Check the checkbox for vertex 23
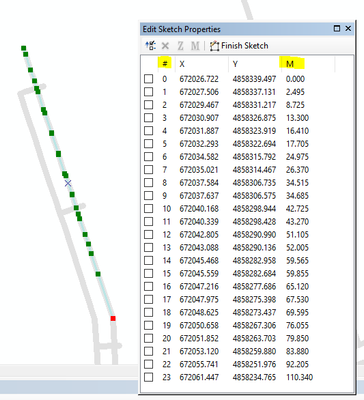Viewport: 364px width, 400px height. [x=149, y=377]
